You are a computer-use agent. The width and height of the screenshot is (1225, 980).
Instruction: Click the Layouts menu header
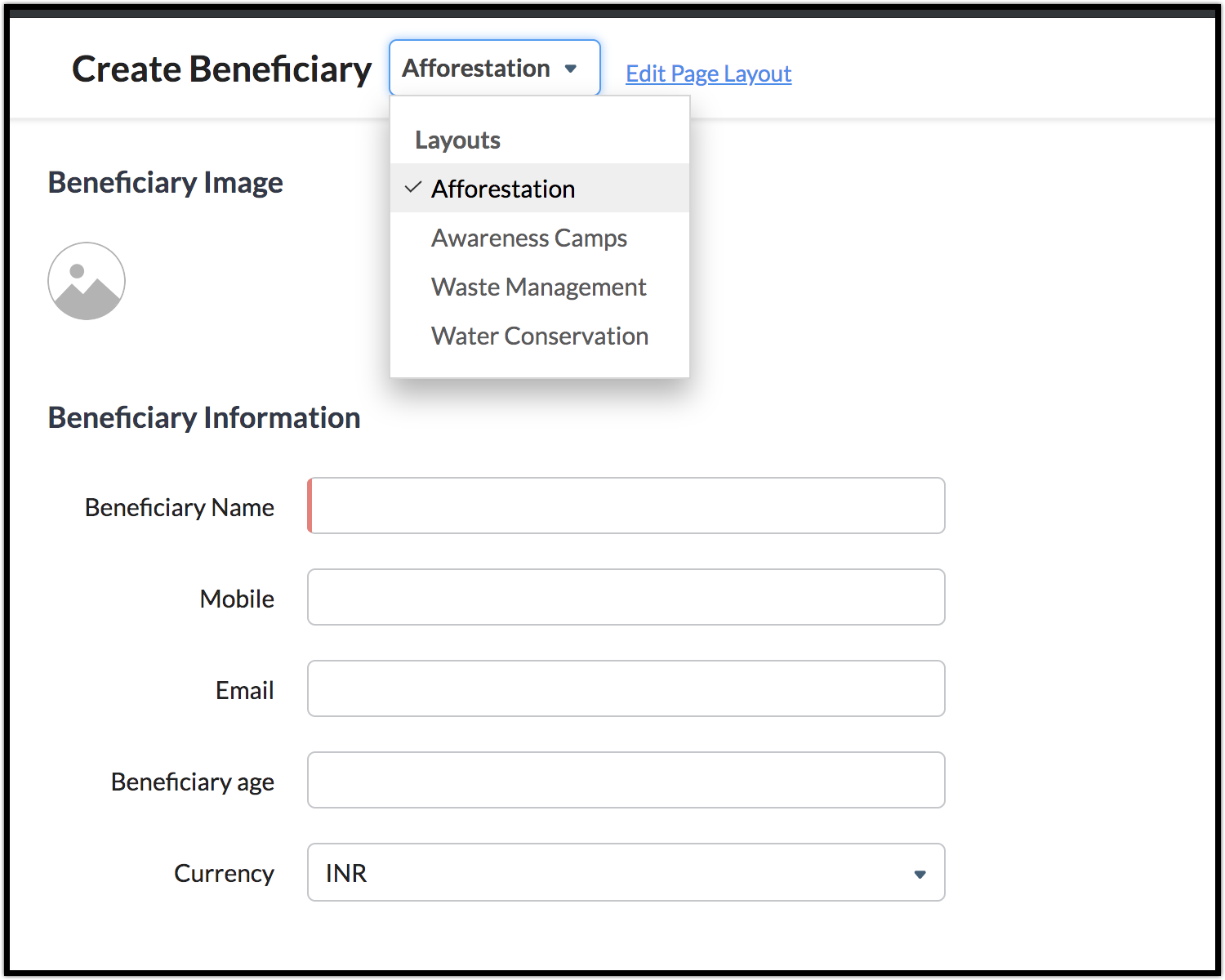pyautogui.click(x=457, y=140)
